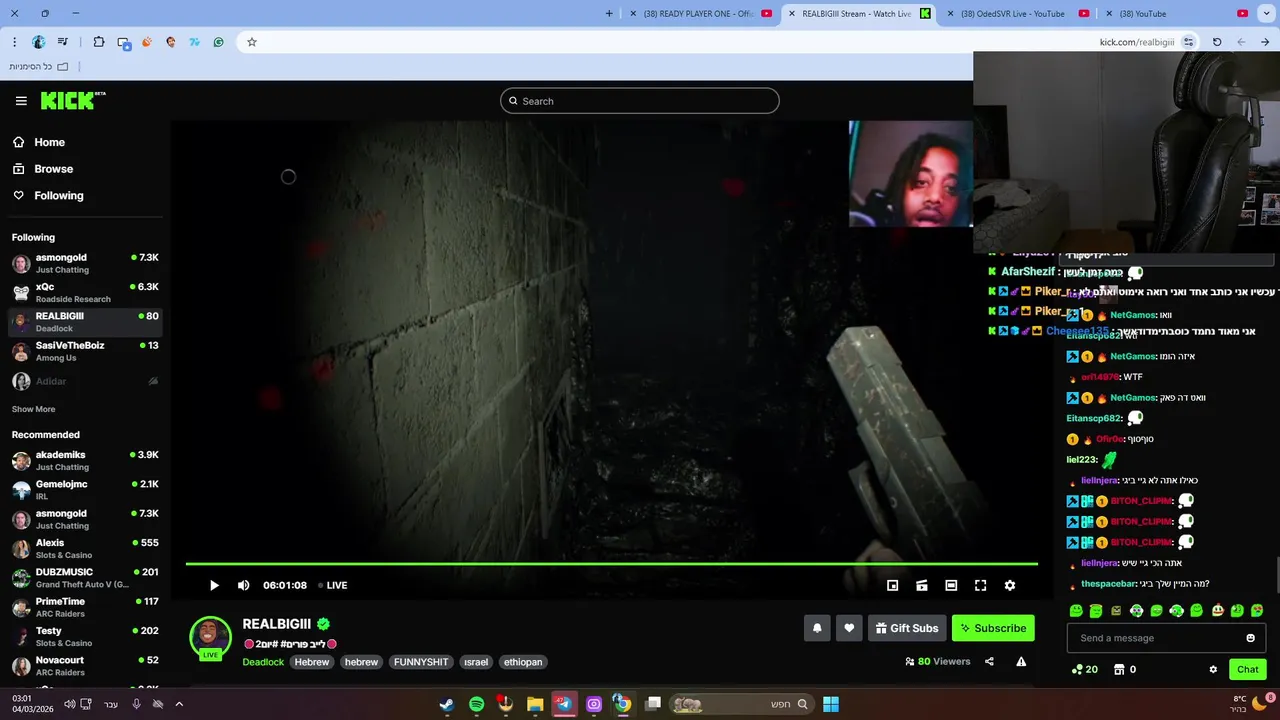Click the green Subscribe button

tap(993, 628)
